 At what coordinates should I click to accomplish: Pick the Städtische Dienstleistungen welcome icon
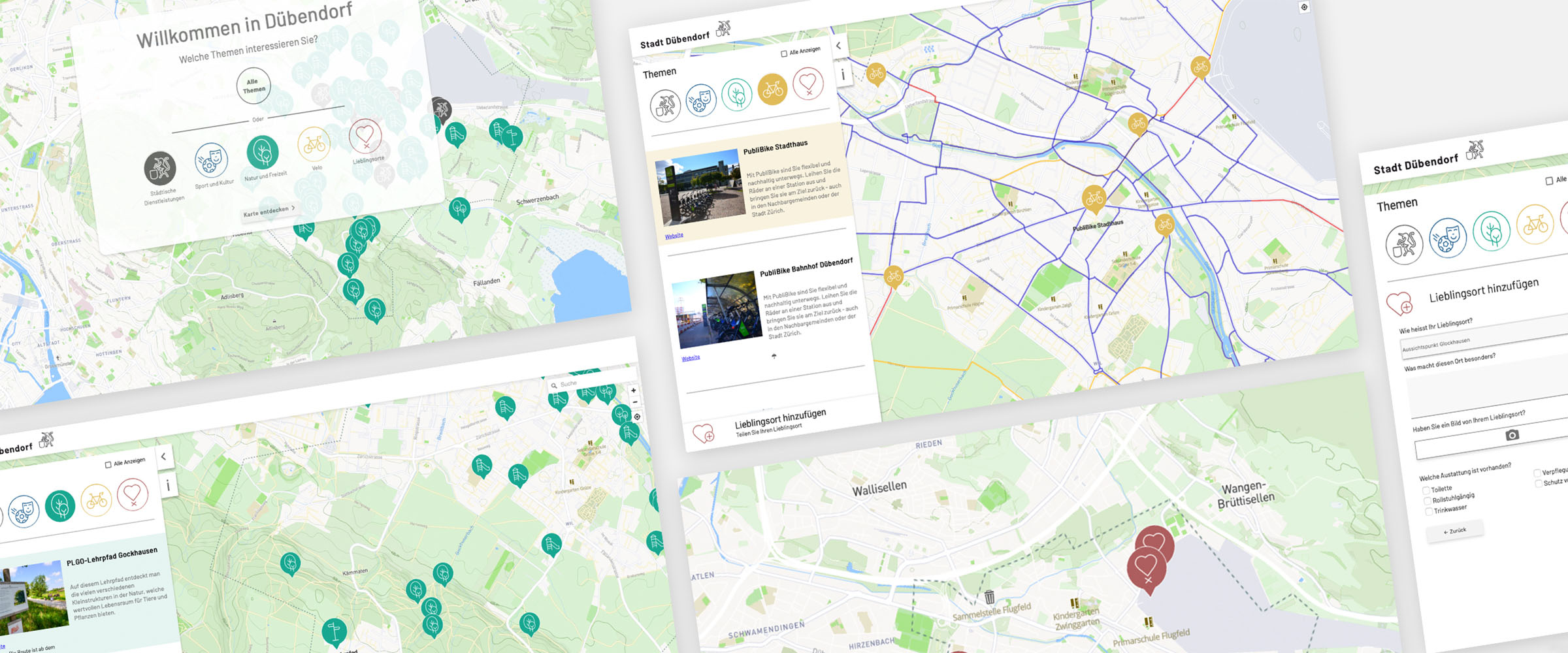(x=160, y=168)
